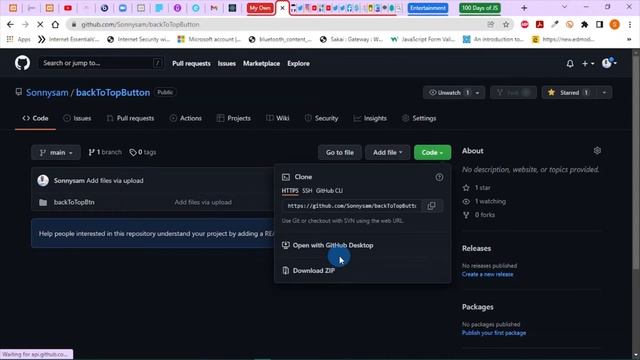The width and height of the screenshot is (640, 360).
Task: Open the Releases heading link
Action: click(476, 248)
